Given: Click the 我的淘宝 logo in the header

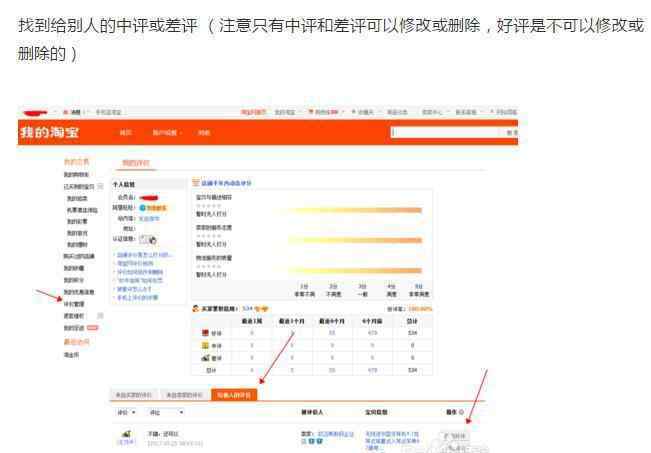Looking at the screenshot, I should pyautogui.click(x=50, y=133).
